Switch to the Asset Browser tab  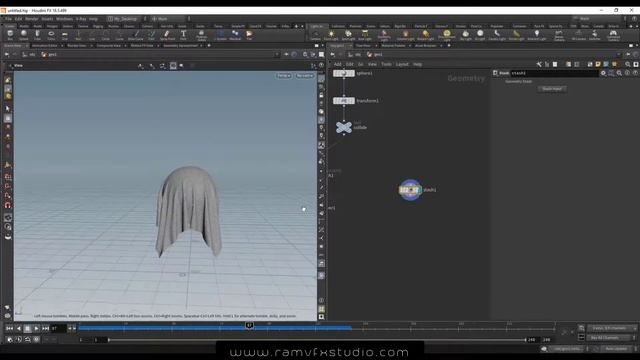point(426,46)
